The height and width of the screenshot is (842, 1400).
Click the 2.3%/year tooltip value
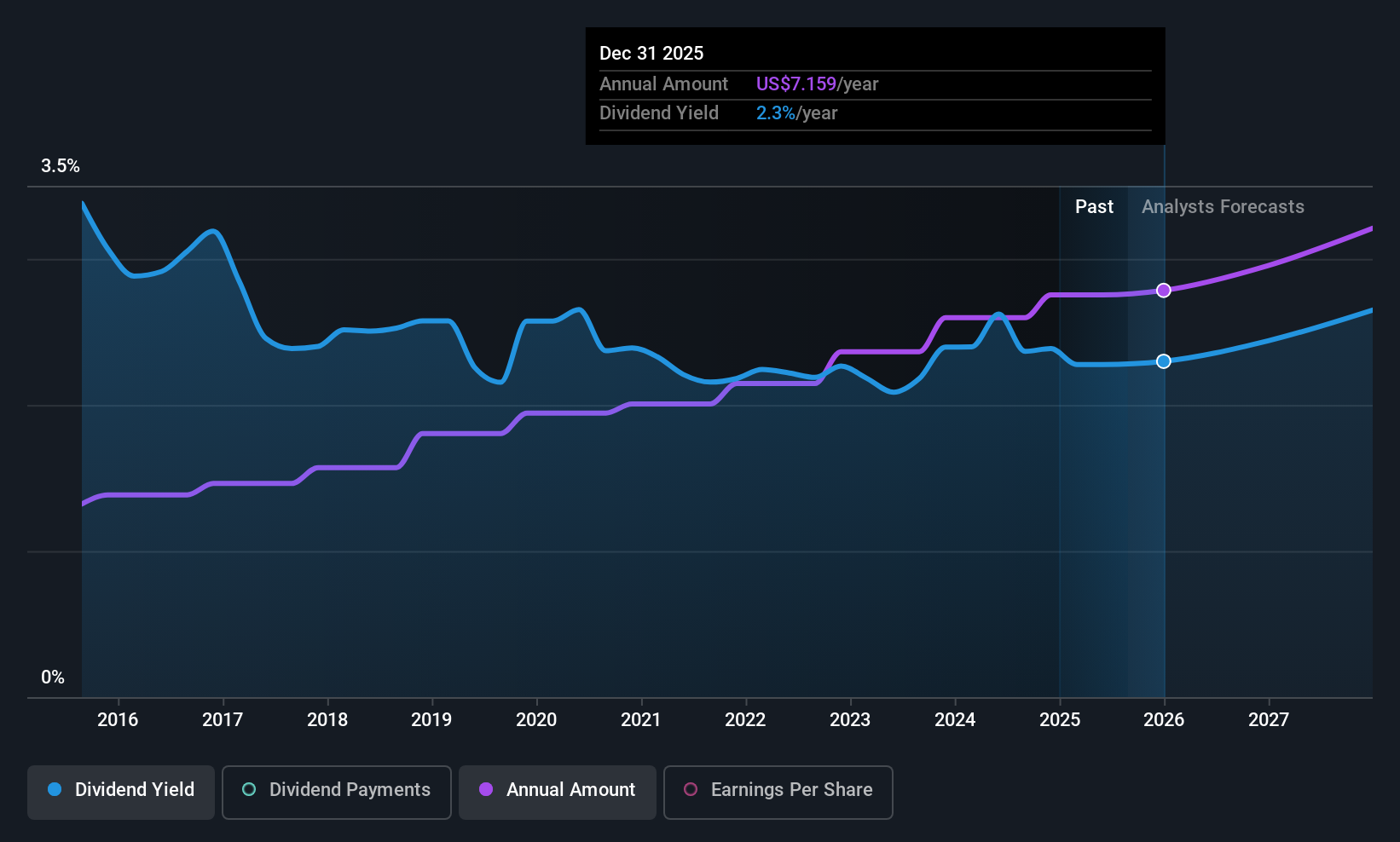[x=796, y=113]
